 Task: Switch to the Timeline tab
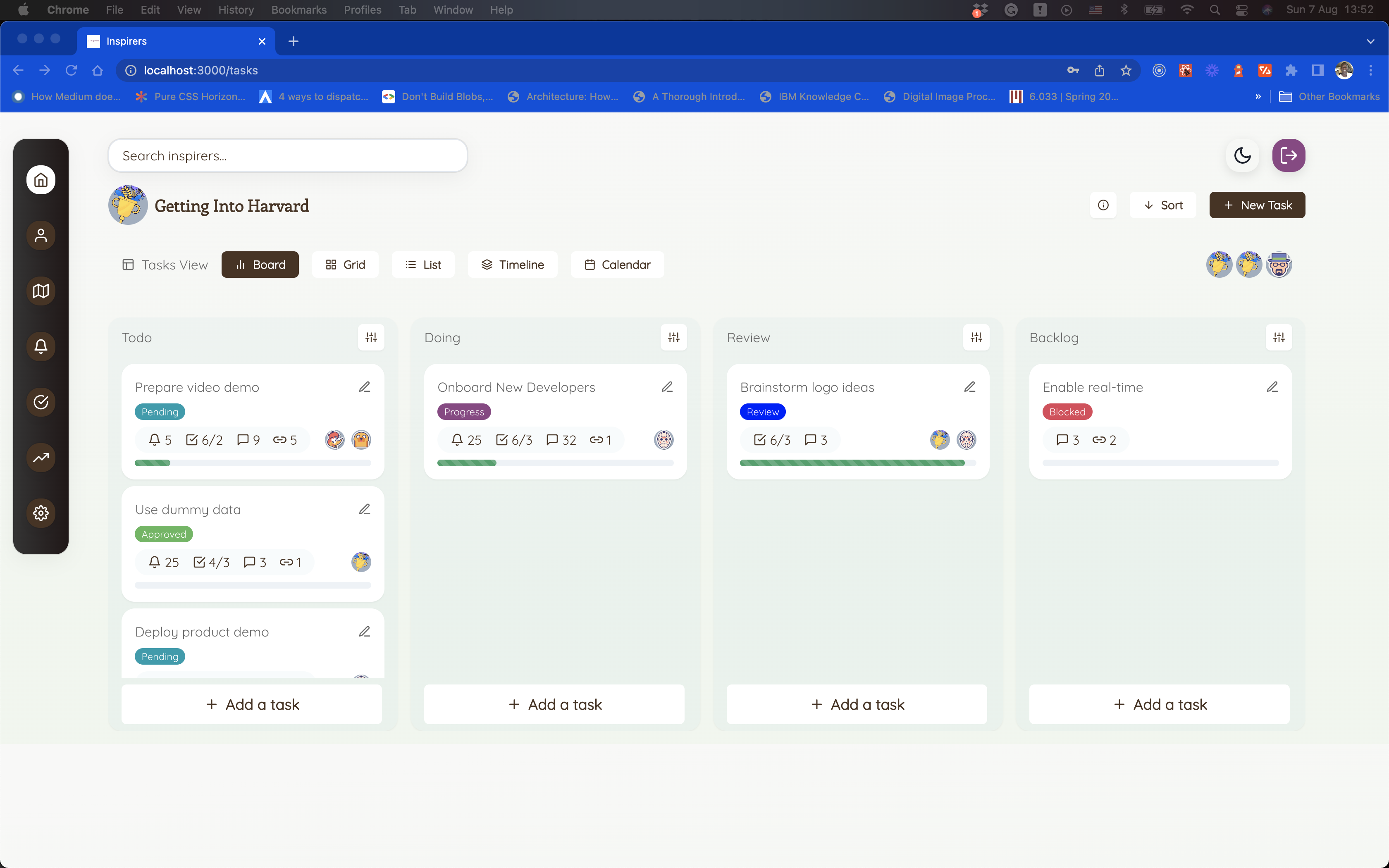(x=512, y=264)
